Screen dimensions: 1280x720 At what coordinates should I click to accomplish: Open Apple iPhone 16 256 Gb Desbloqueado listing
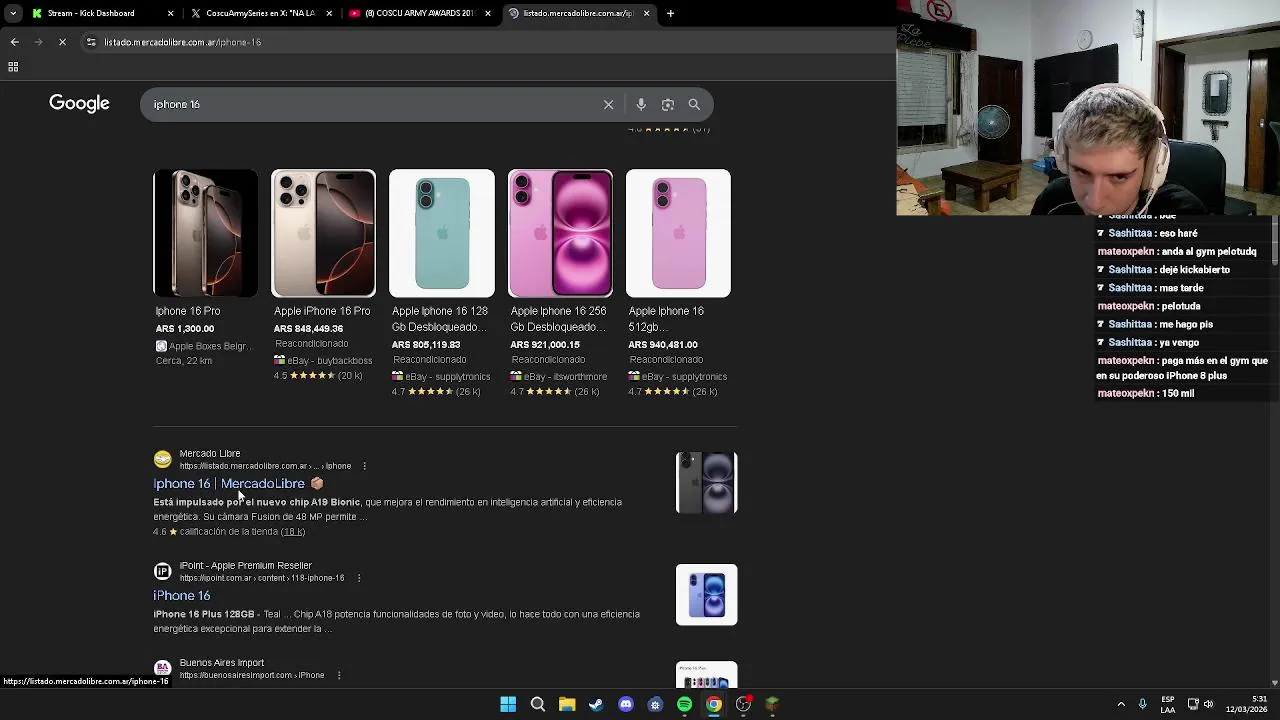(558, 318)
